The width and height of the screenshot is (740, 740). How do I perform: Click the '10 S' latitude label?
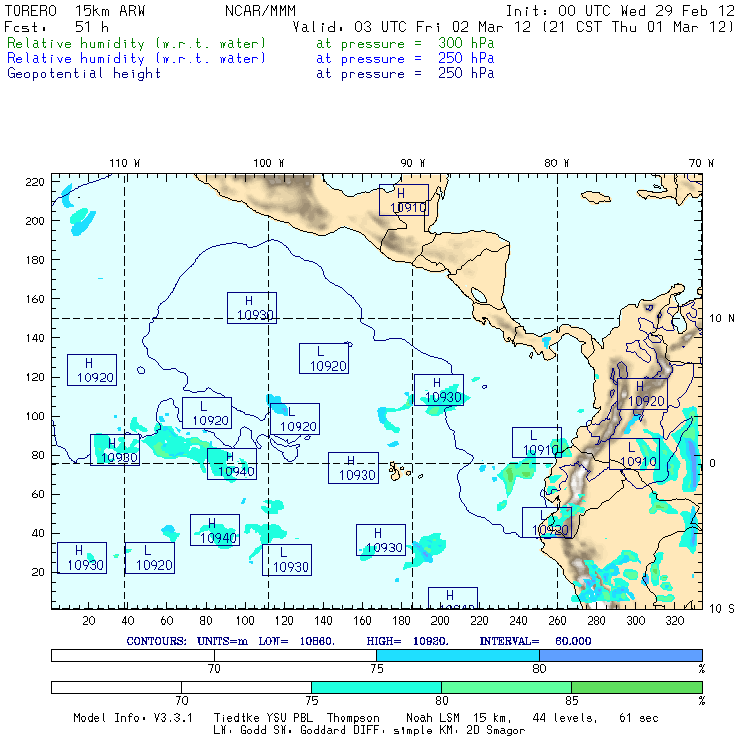click(x=722, y=609)
